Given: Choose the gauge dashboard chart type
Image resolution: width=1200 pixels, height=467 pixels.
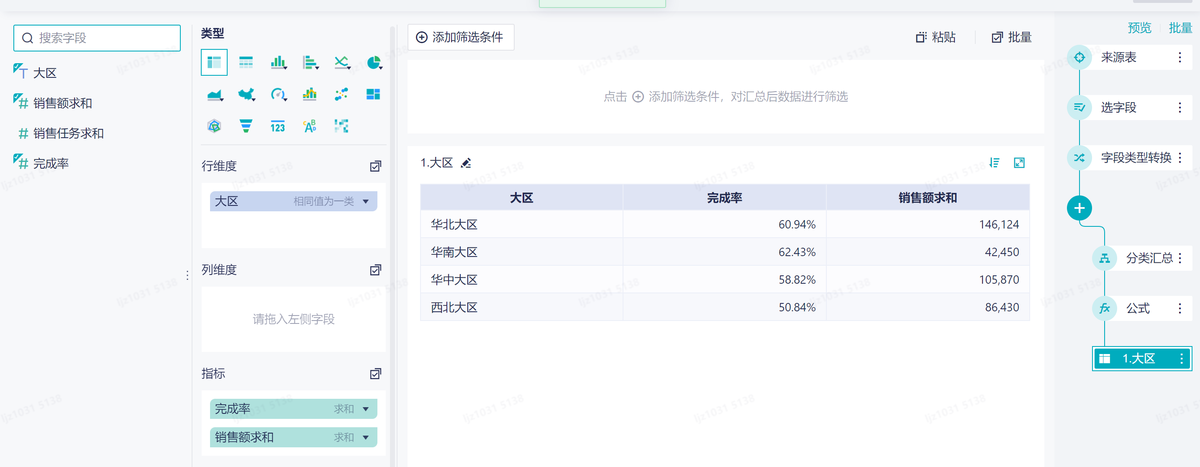Looking at the screenshot, I should click(279, 95).
